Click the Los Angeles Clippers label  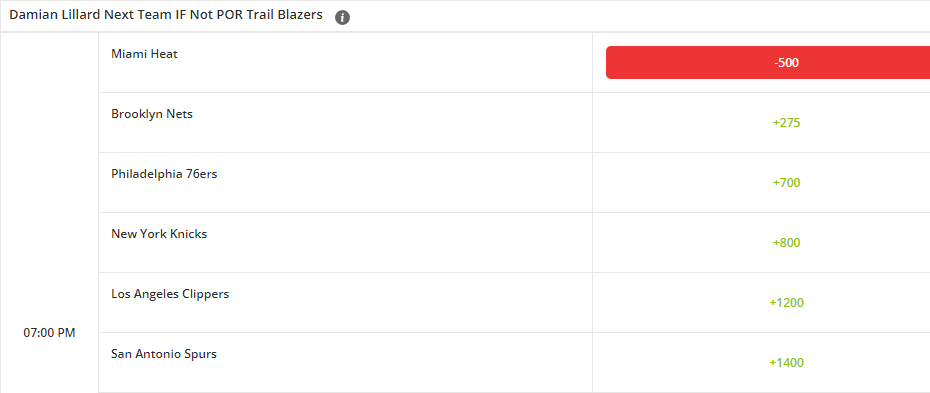(x=170, y=293)
